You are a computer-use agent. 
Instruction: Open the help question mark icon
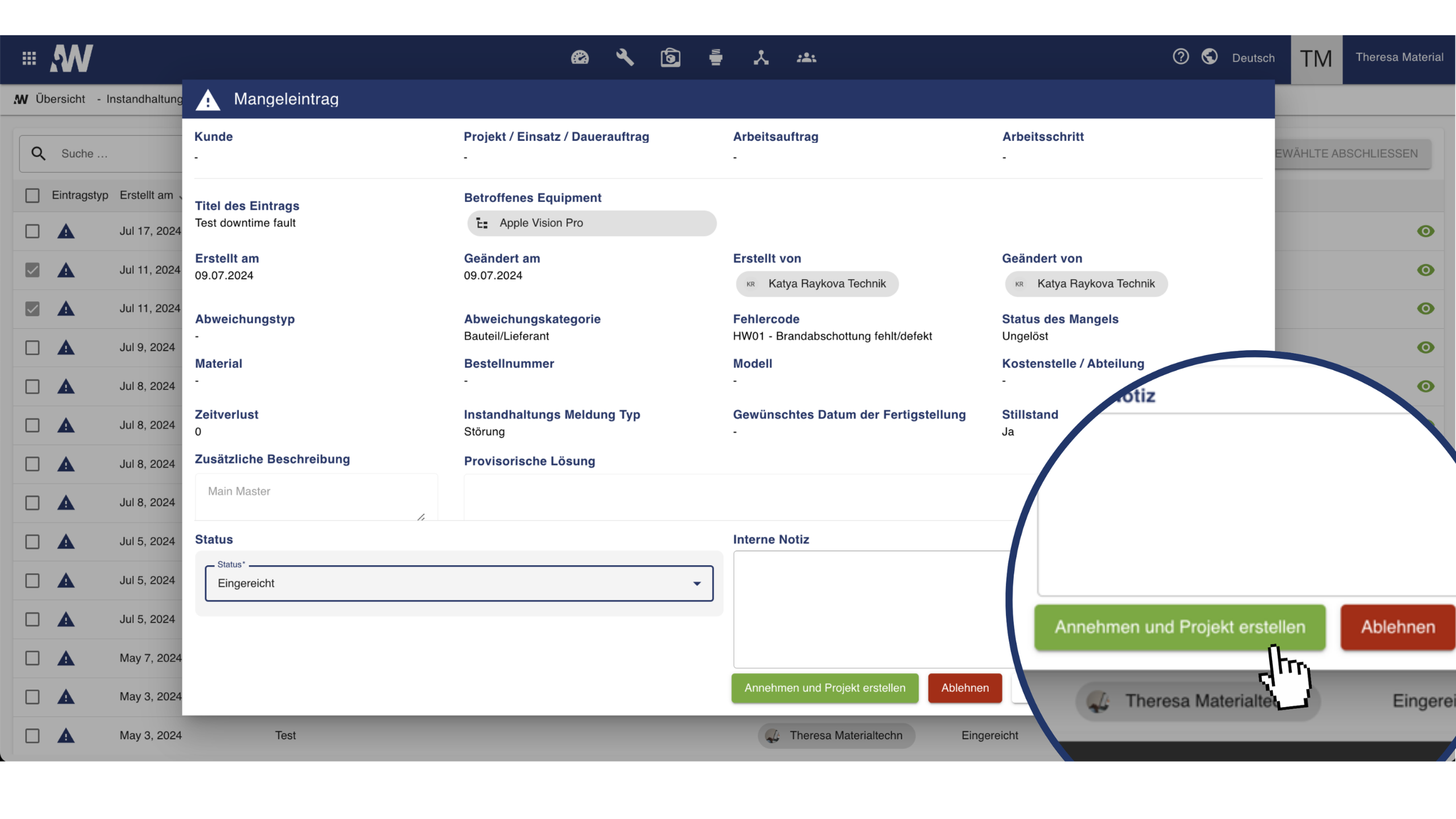1181,56
